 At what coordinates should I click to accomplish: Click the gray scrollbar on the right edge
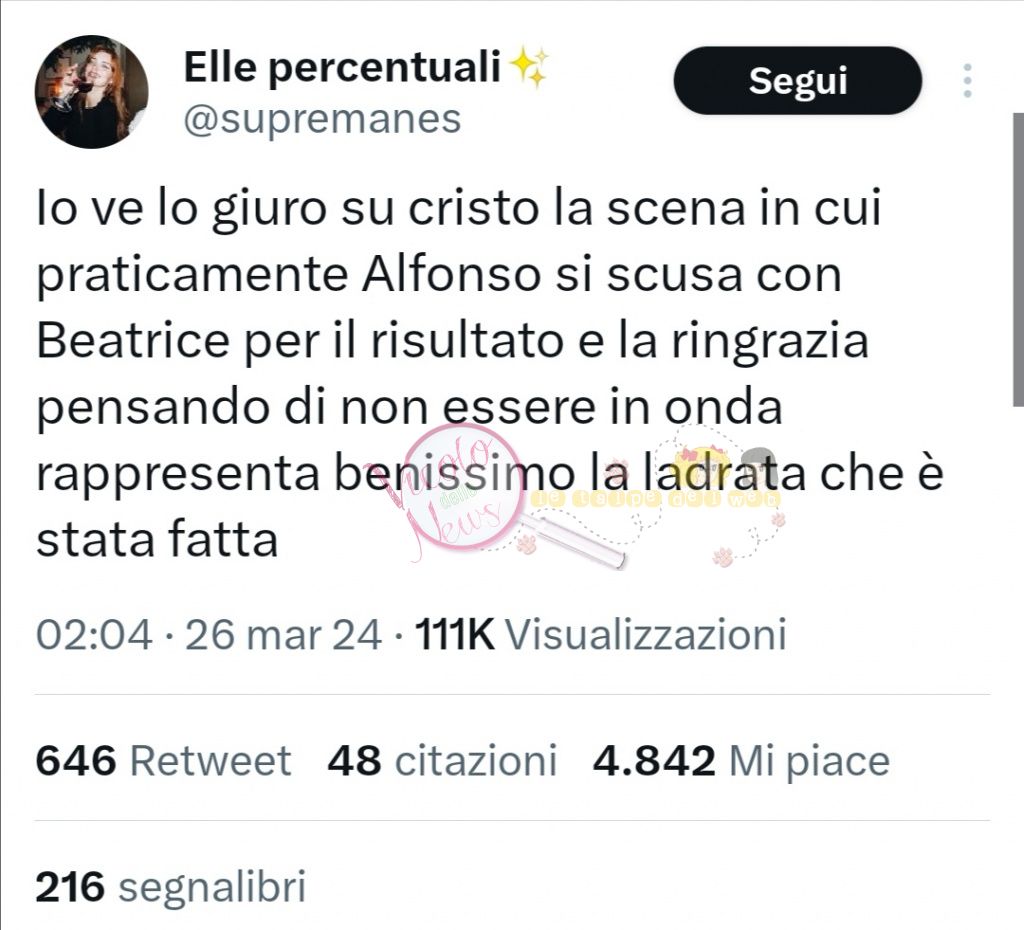point(1018,259)
